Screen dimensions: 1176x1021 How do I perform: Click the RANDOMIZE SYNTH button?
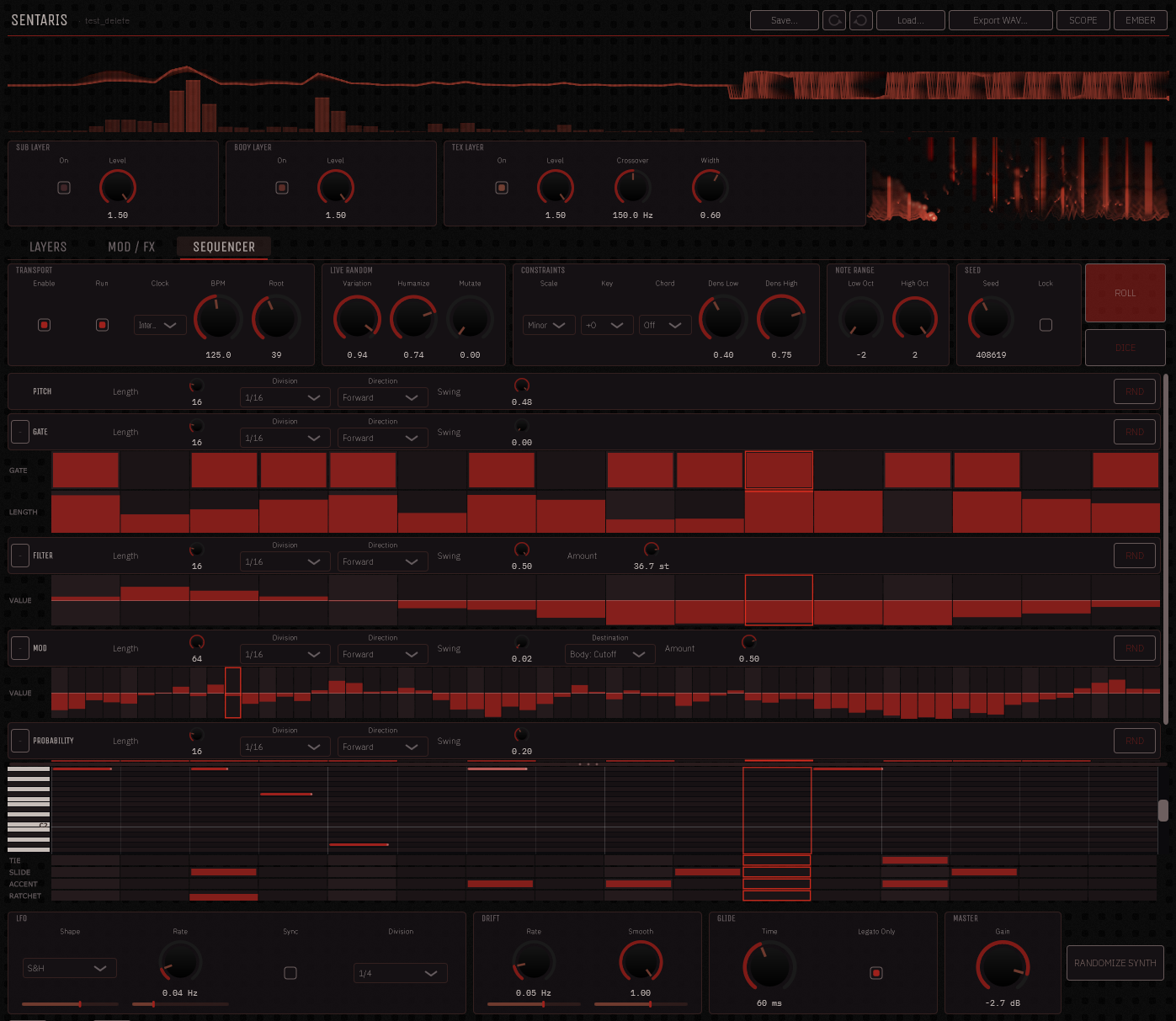click(x=1115, y=963)
